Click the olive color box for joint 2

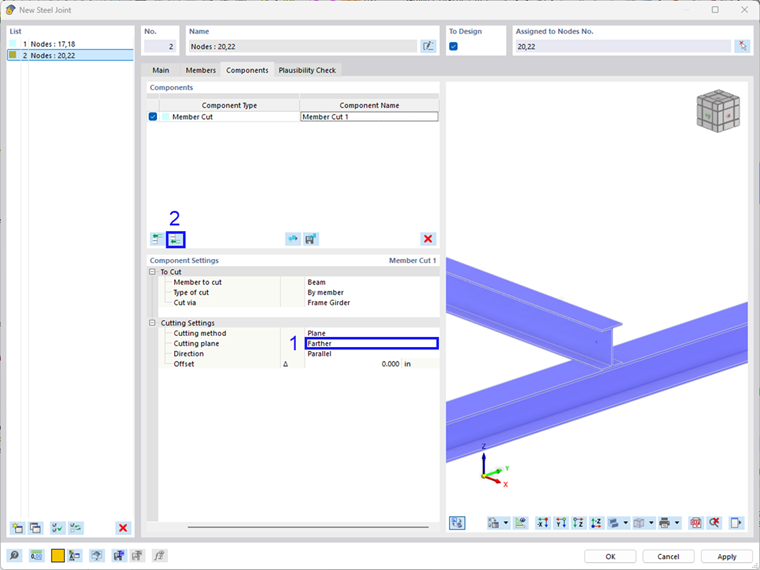(13, 55)
